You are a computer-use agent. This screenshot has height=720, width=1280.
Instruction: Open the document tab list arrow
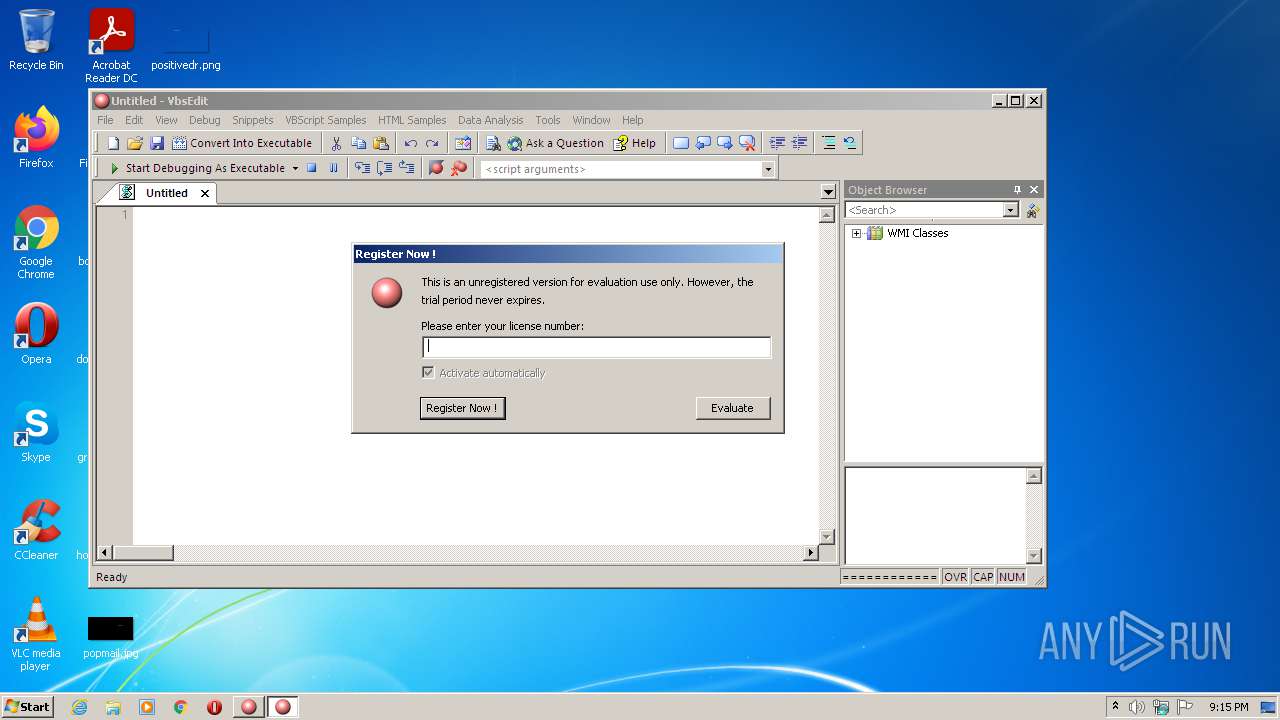[x=828, y=191]
